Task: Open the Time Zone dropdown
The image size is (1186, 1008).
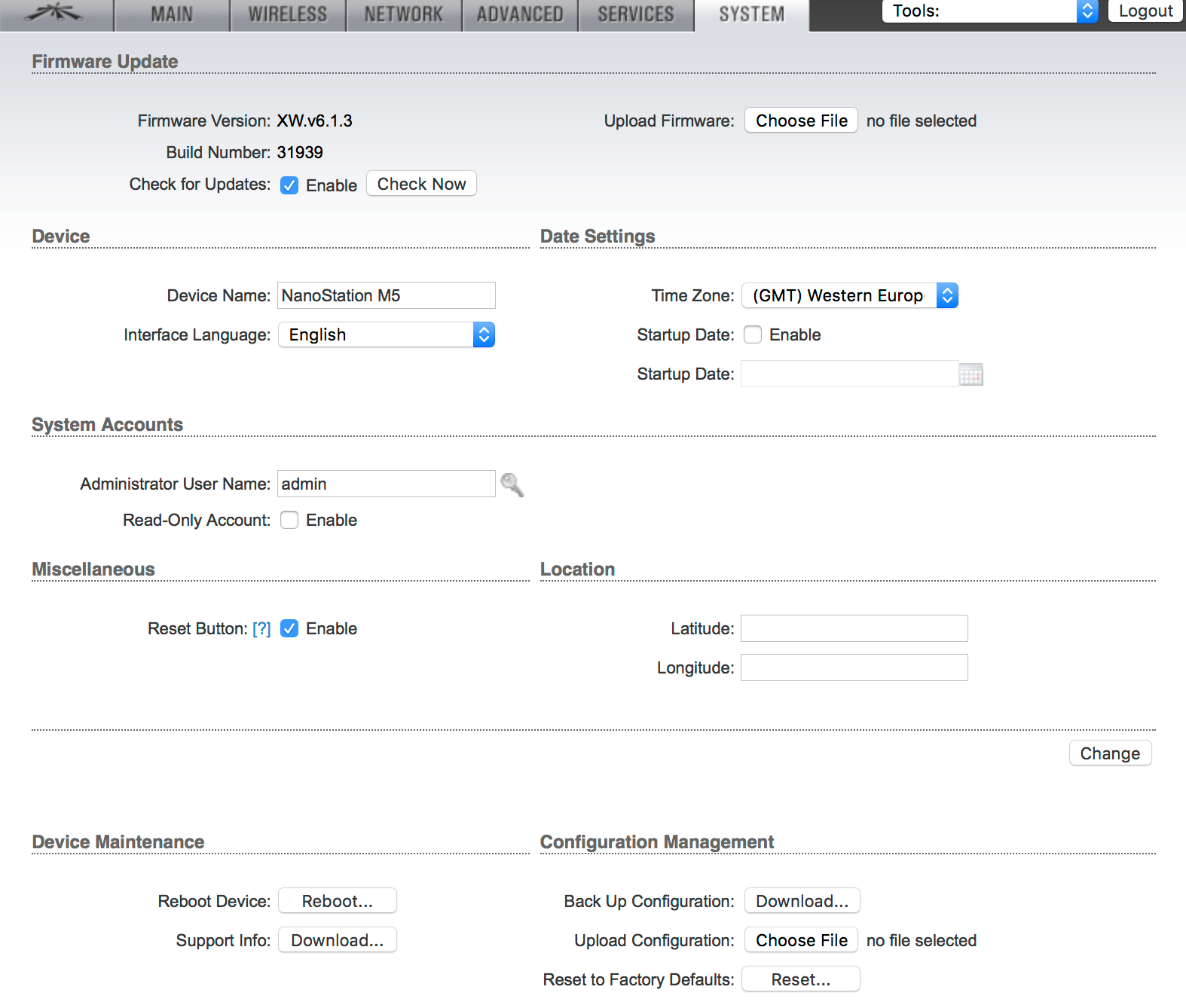Action: pos(850,295)
